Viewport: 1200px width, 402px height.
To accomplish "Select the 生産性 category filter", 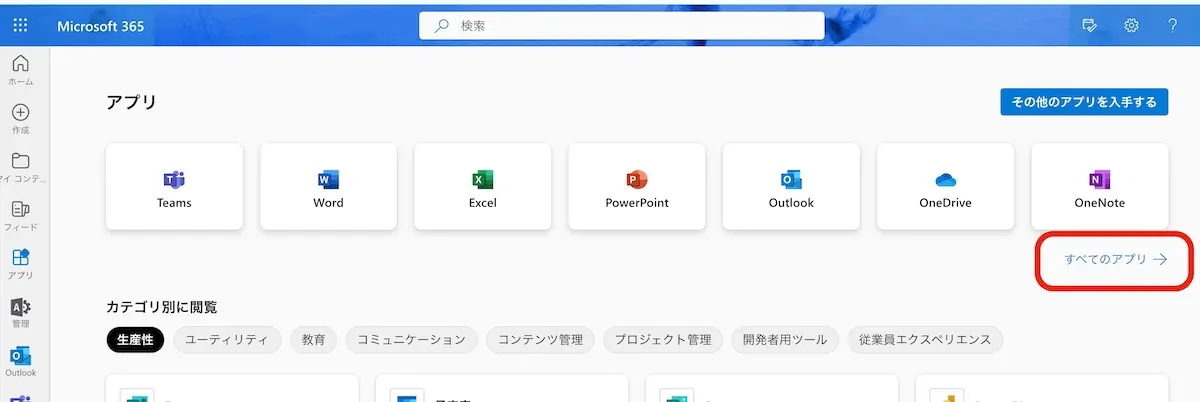I will pos(135,340).
